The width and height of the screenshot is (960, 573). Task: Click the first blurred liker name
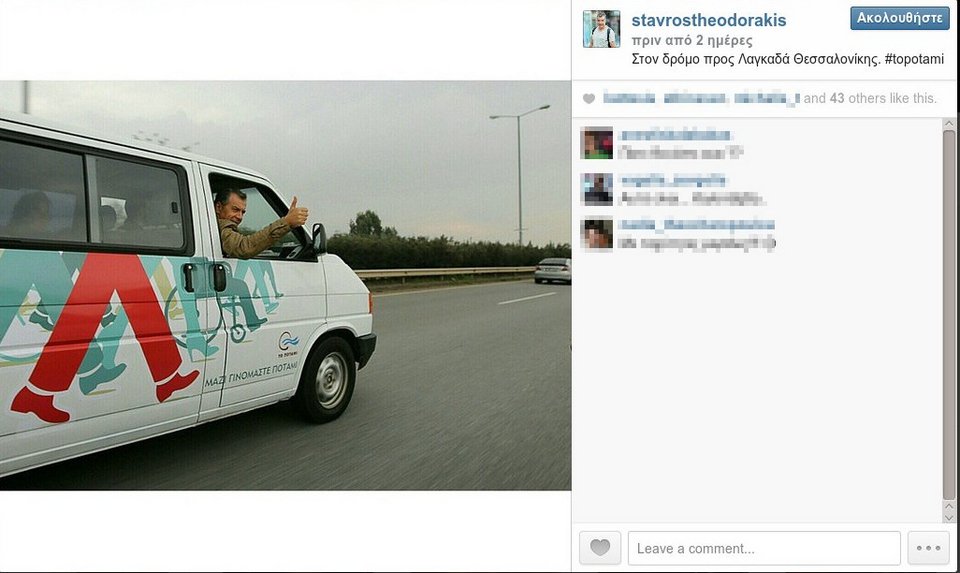click(629, 98)
